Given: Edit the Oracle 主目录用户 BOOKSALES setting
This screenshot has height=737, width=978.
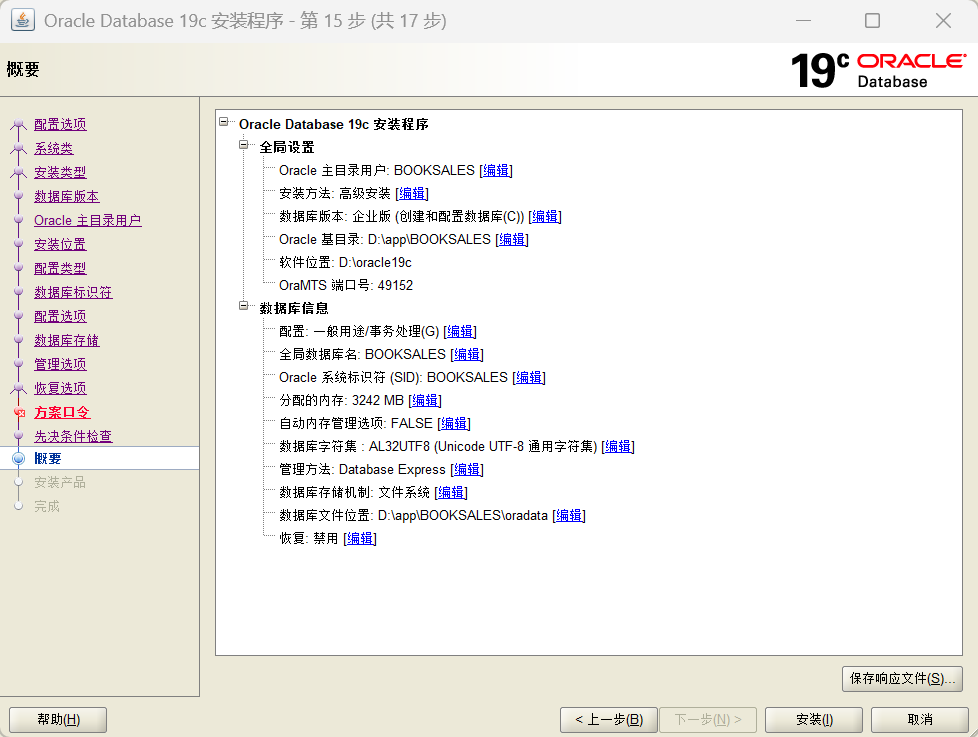Looking at the screenshot, I should 496,170.
